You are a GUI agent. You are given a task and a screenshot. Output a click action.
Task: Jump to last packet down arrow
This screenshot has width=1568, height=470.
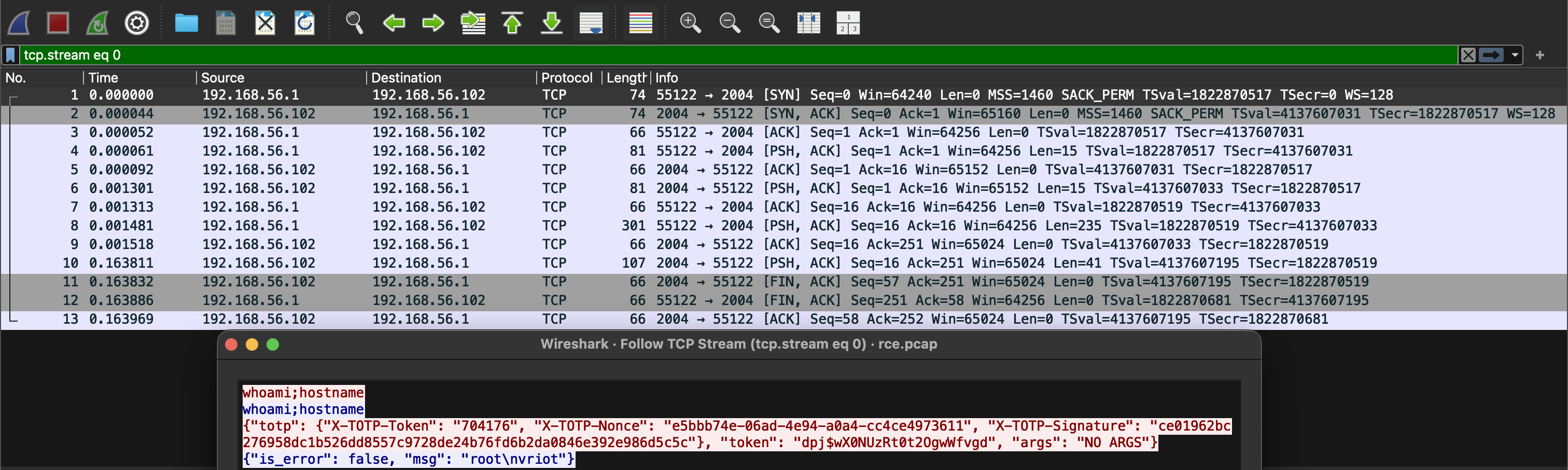tap(552, 23)
